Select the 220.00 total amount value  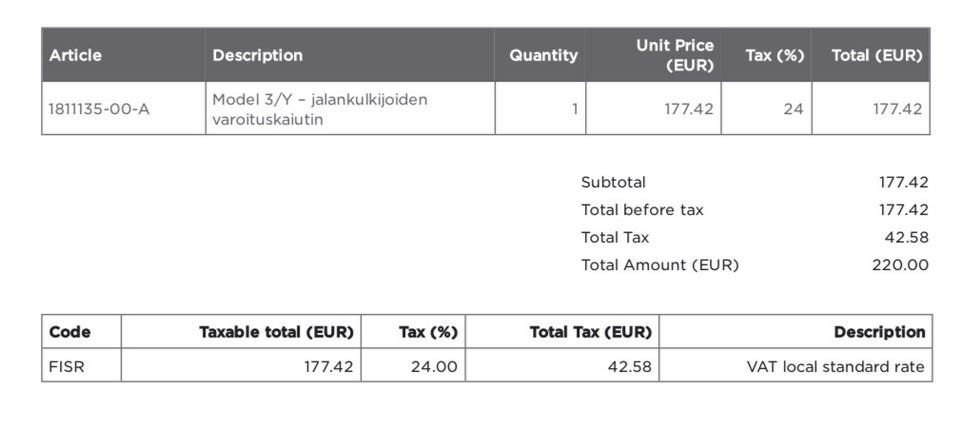900,265
